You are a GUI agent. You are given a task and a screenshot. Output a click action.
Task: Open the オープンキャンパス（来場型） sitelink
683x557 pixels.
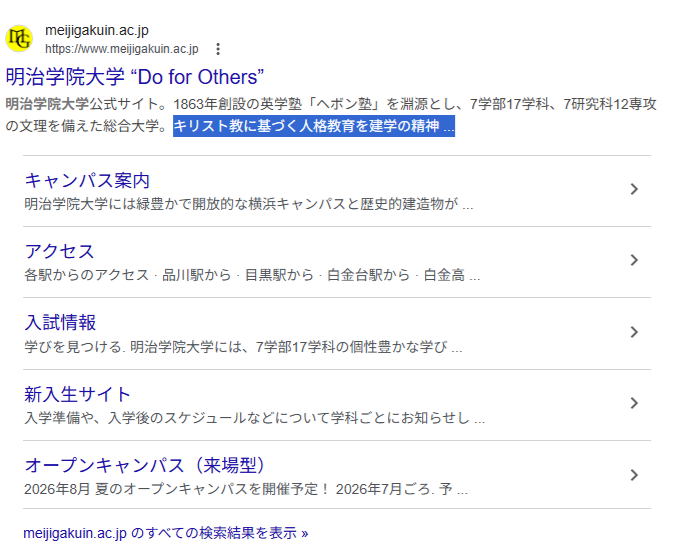point(143,465)
